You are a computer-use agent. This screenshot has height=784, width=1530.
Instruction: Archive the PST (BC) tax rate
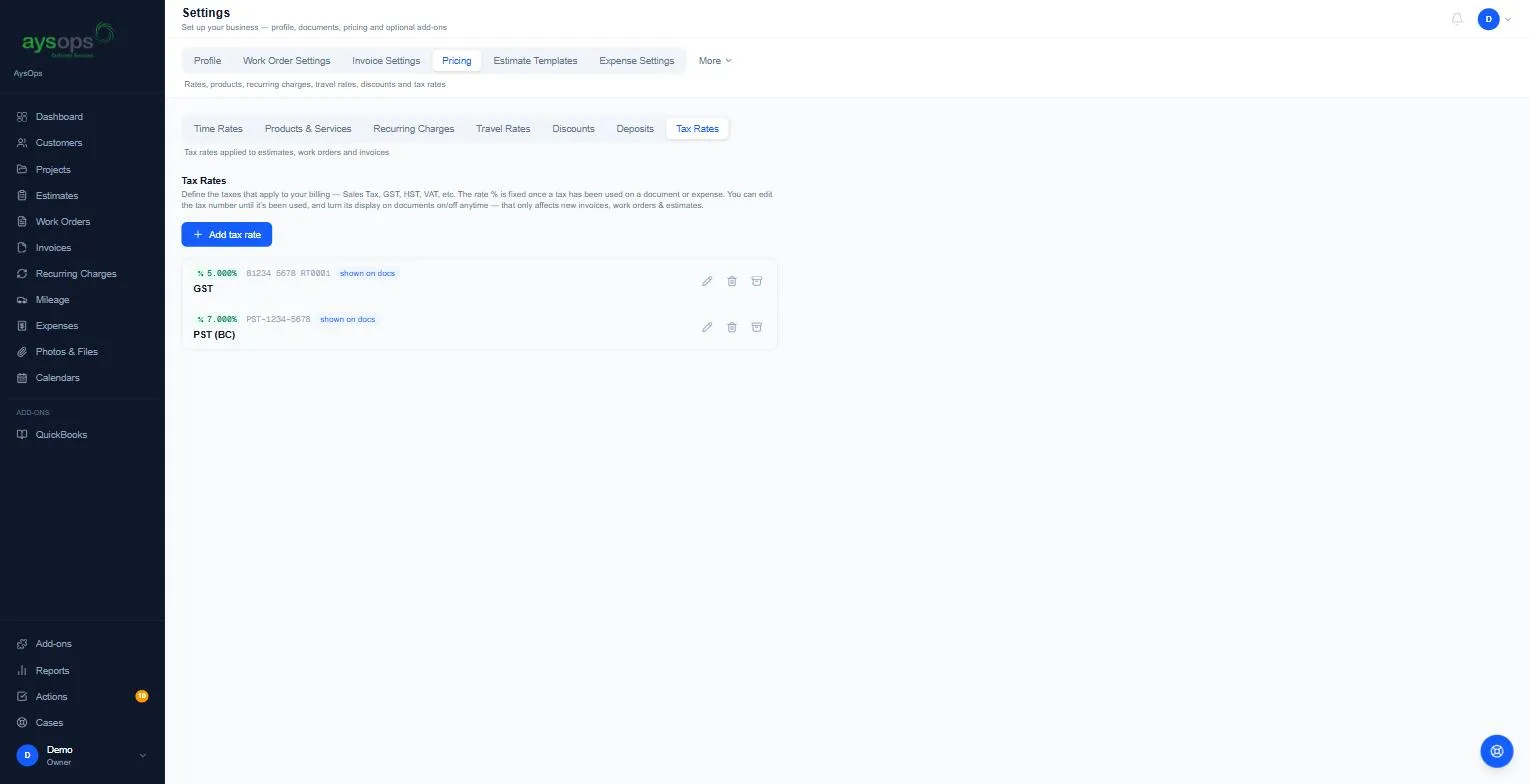pos(757,327)
